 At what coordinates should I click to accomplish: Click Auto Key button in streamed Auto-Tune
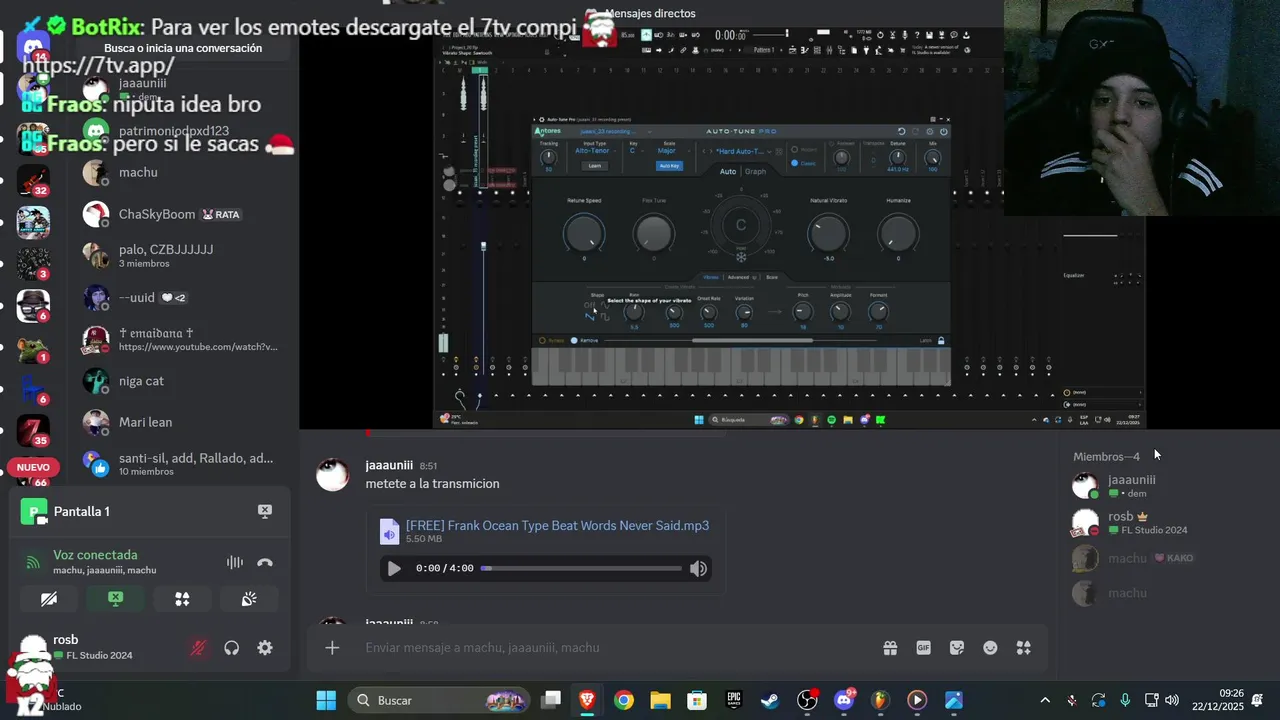coord(669,165)
